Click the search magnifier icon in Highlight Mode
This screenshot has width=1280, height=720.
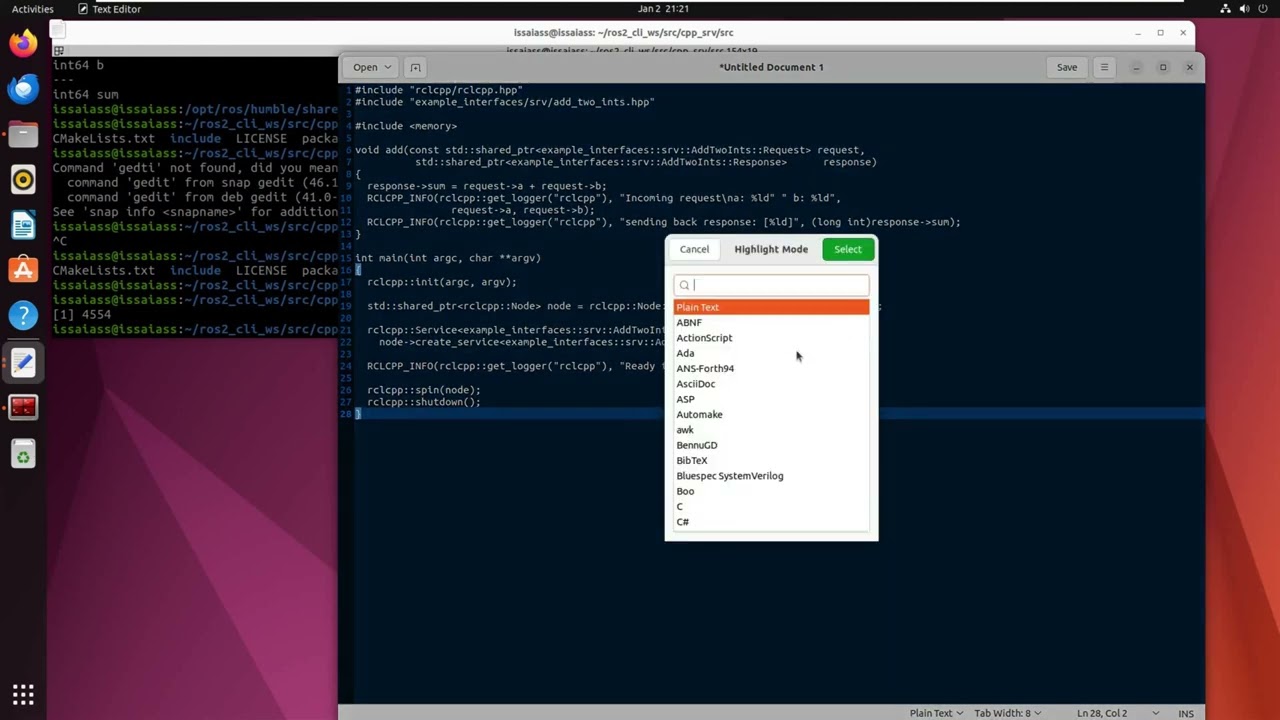[x=685, y=285]
